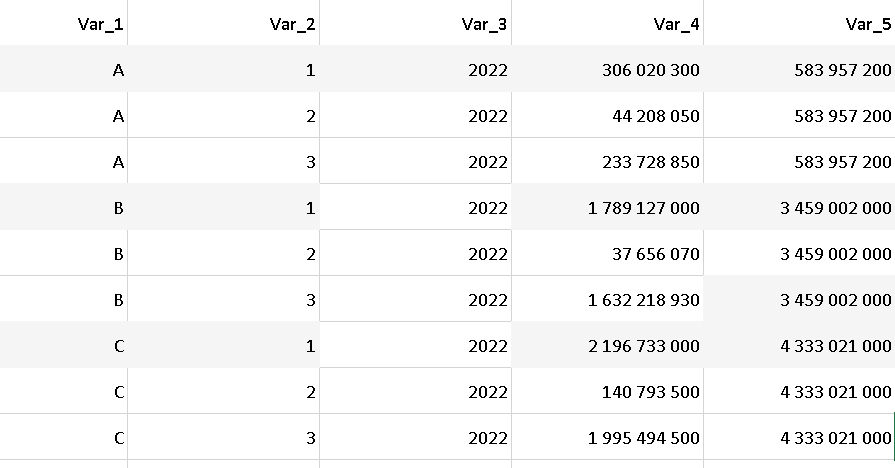Image resolution: width=895 pixels, height=468 pixels.
Task: Select the Var_1 column header
Action: pos(100,24)
